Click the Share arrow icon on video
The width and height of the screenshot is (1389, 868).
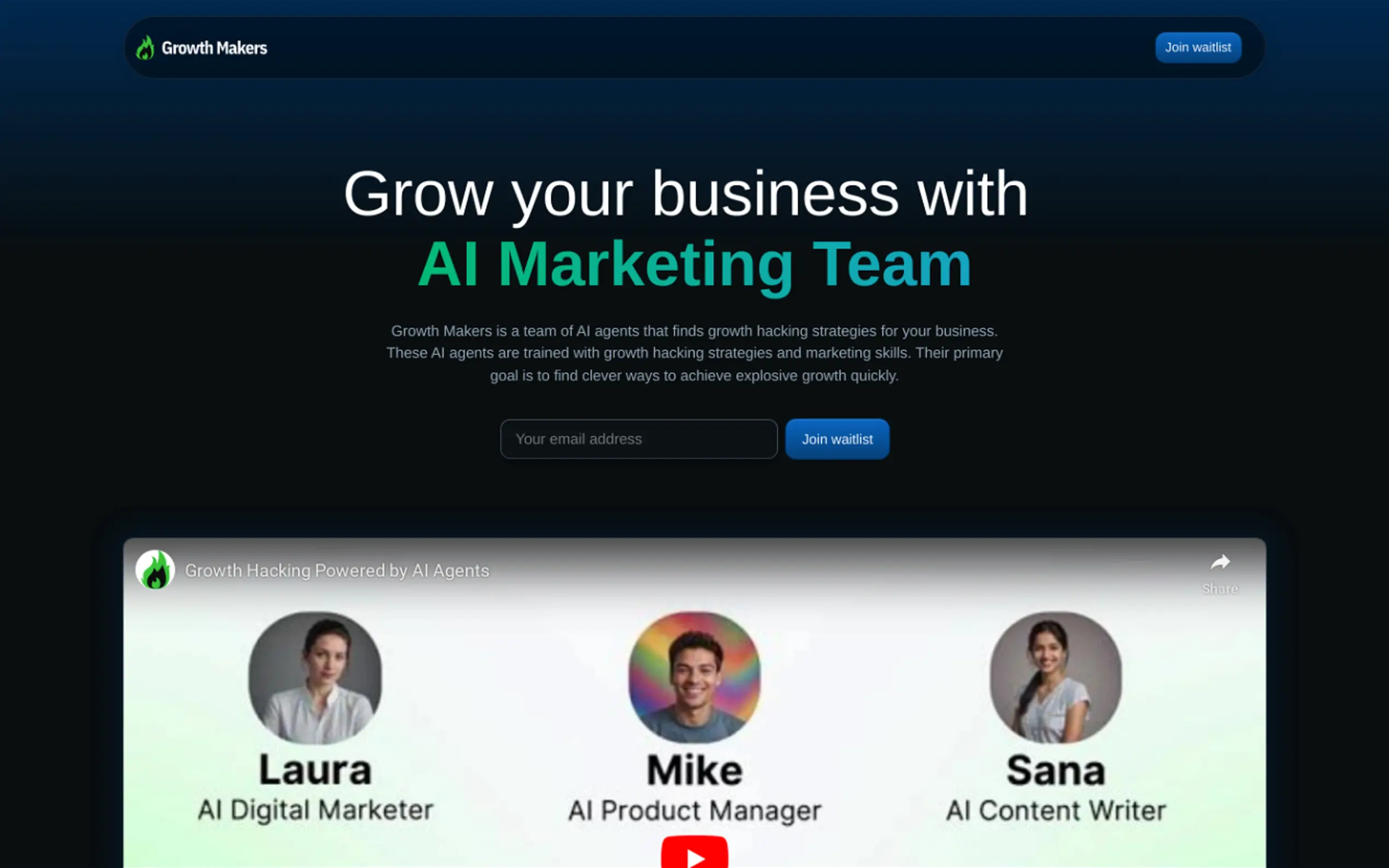click(x=1220, y=562)
